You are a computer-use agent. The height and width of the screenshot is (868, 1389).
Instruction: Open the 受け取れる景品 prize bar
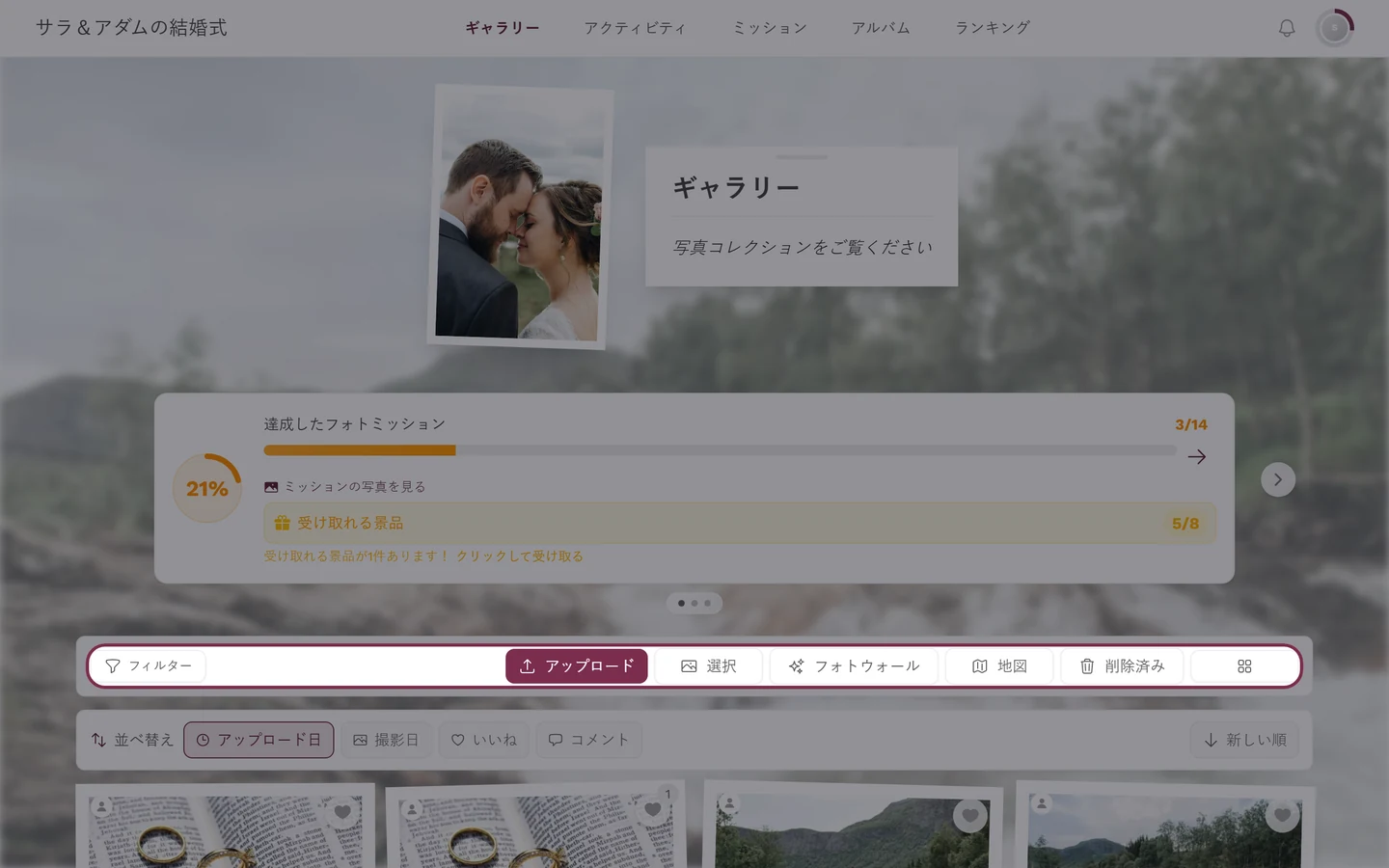[x=739, y=523]
